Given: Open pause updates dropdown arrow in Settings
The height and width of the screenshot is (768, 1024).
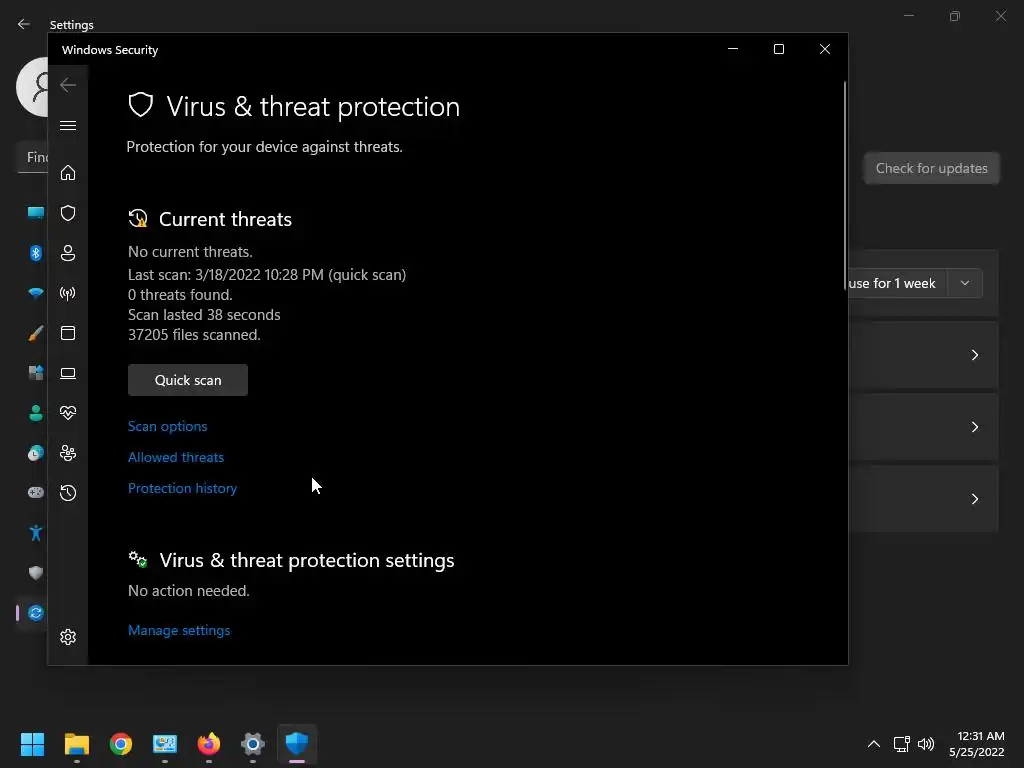Looking at the screenshot, I should coord(965,283).
